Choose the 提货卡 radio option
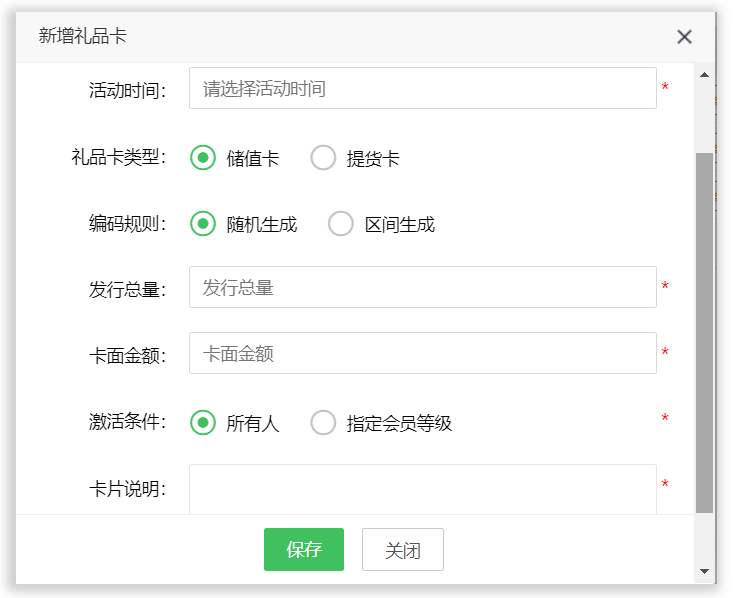Screen dimensions: 733x598 [323, 158]
